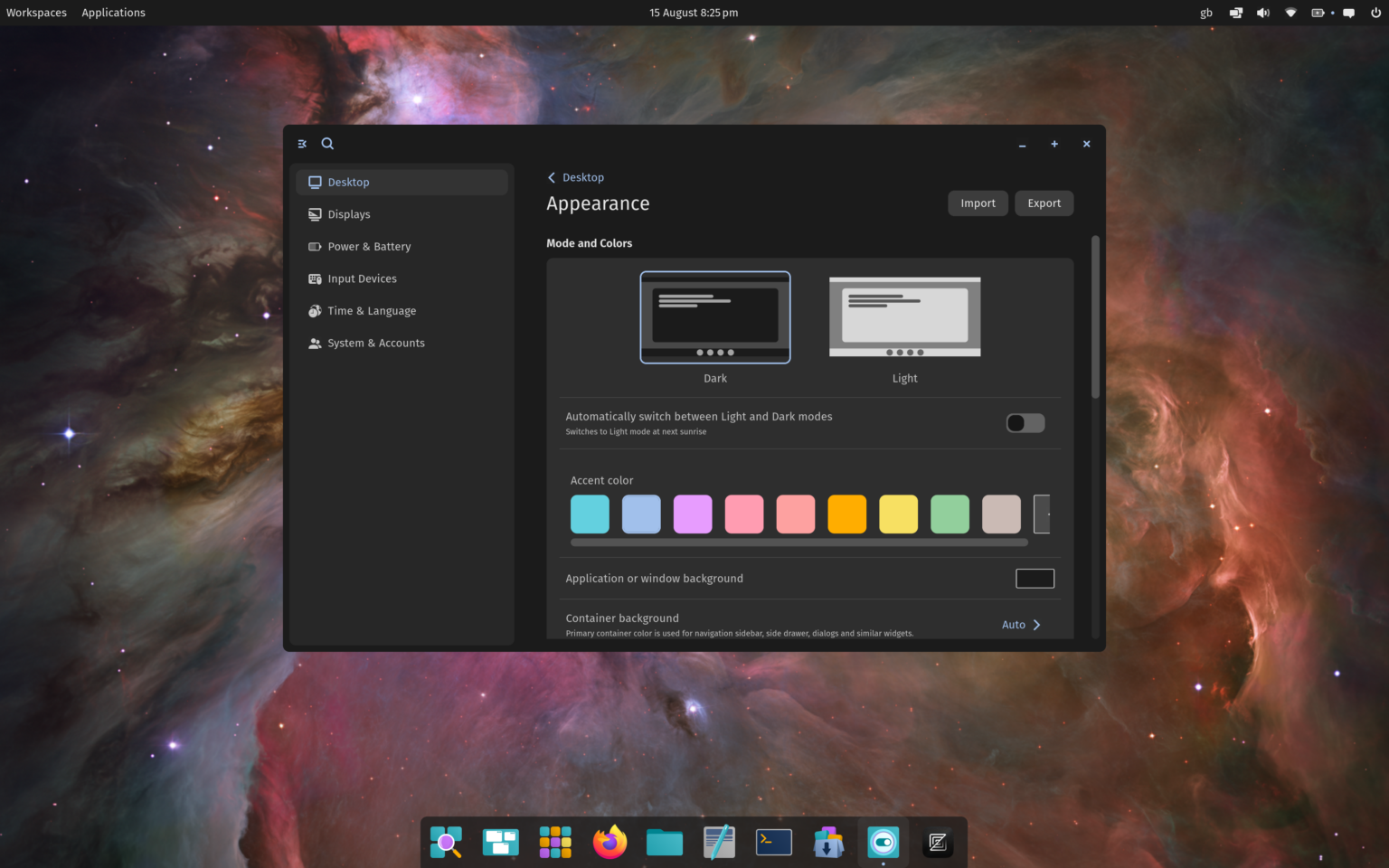
Task: Launch the terminal from the dock
Action: pos(773,842)
